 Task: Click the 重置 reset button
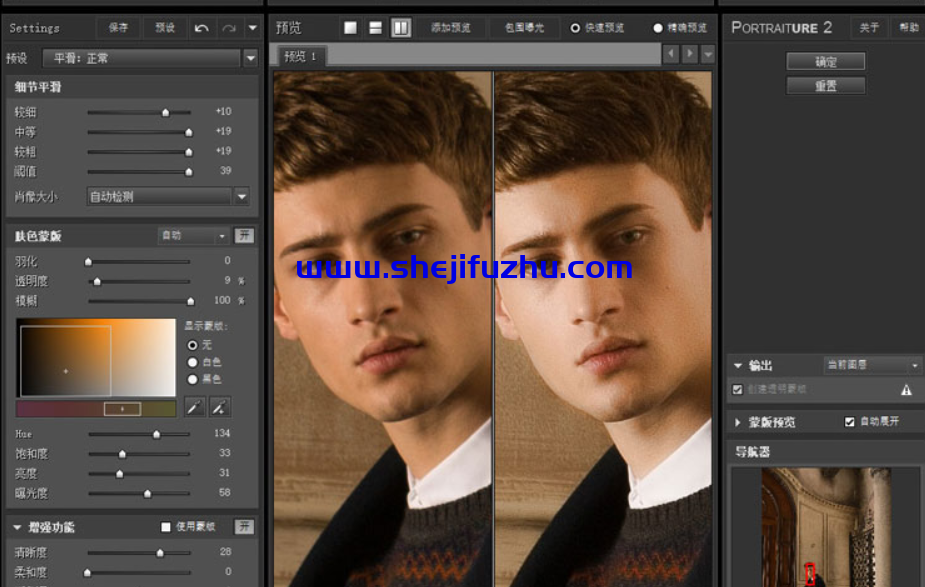click(x=825, y=86)
